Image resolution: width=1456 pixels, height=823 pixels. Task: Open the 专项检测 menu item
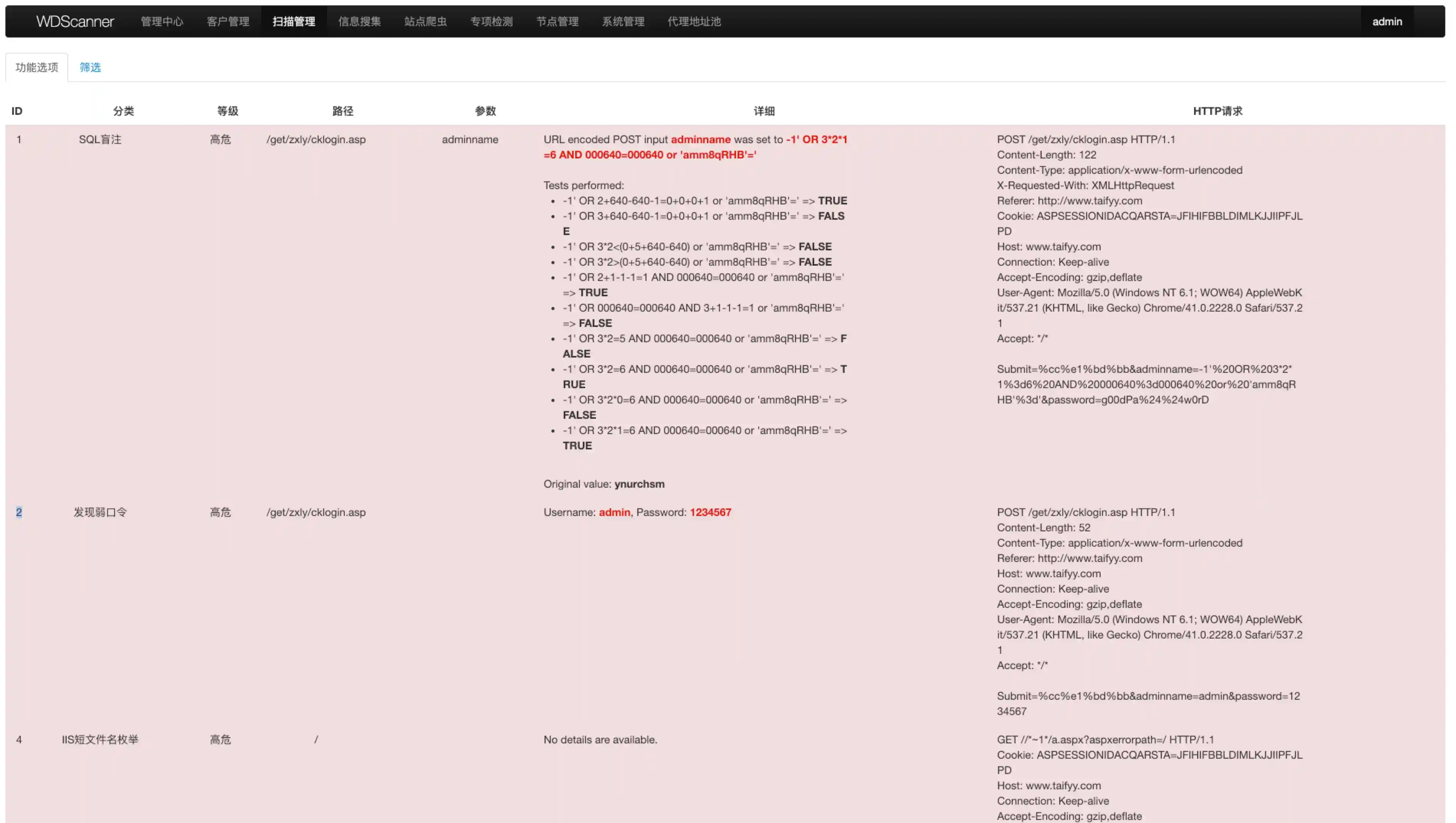tap(491, 21)
